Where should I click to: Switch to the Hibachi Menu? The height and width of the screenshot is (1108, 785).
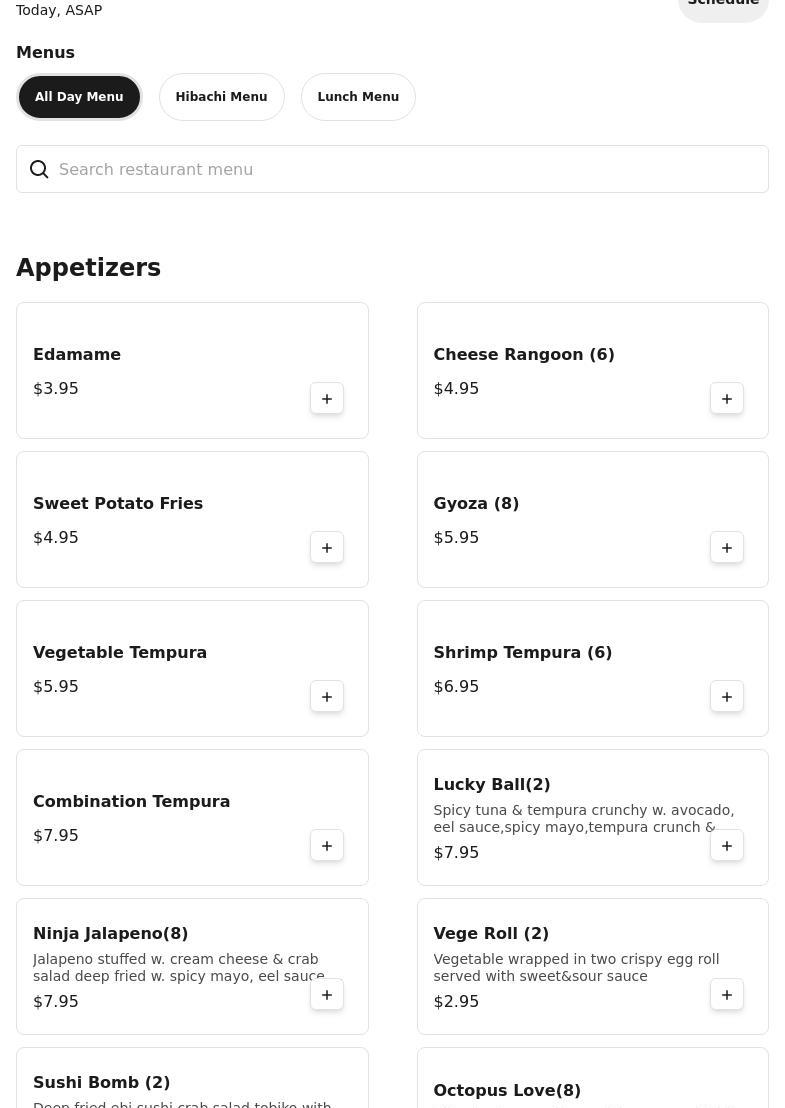tap(221, 97)
